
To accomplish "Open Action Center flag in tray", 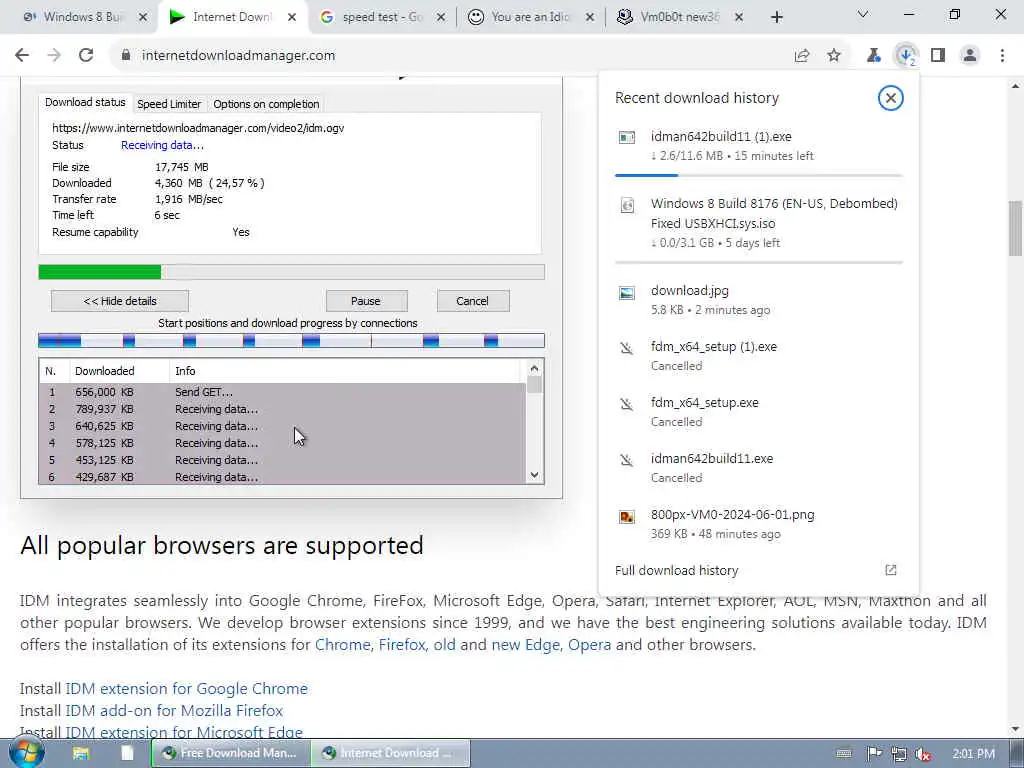I will point(874,754).
